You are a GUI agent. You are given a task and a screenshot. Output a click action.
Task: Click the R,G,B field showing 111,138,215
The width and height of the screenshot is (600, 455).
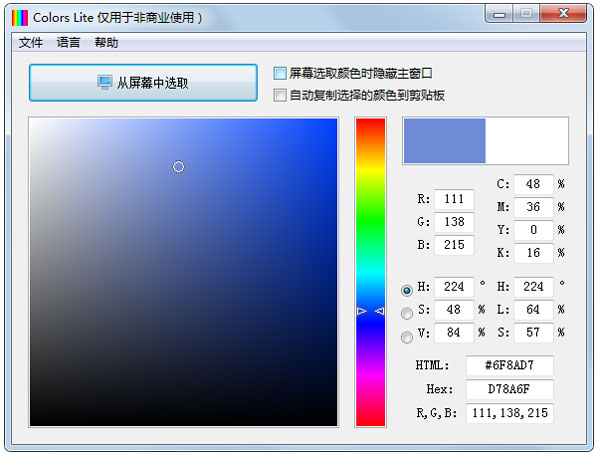(x=510, y=413)
